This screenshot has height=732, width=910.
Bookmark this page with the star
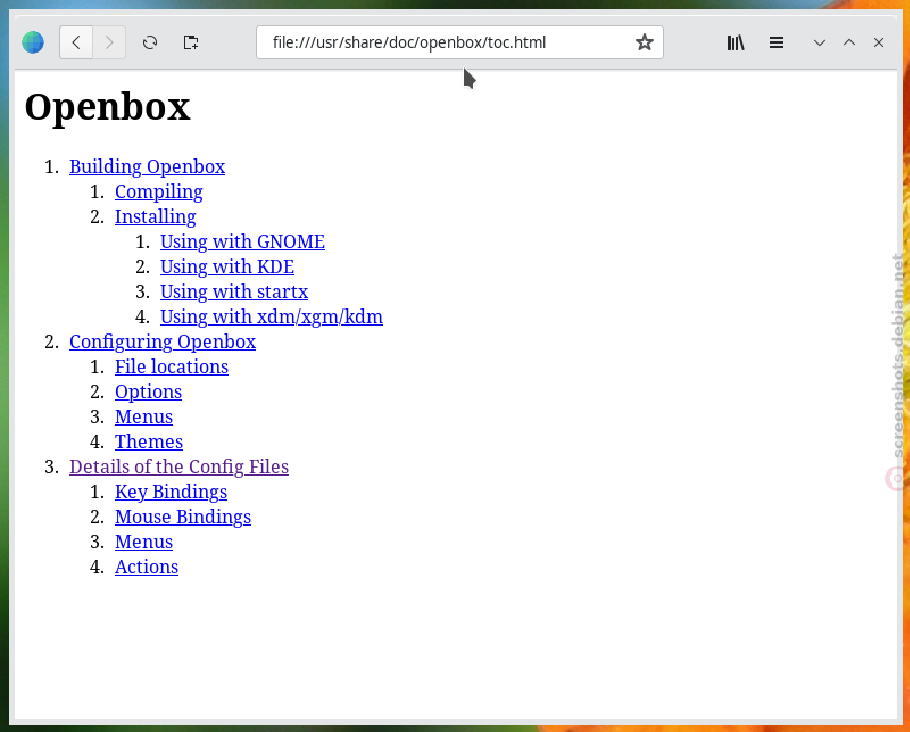point(644,42)
